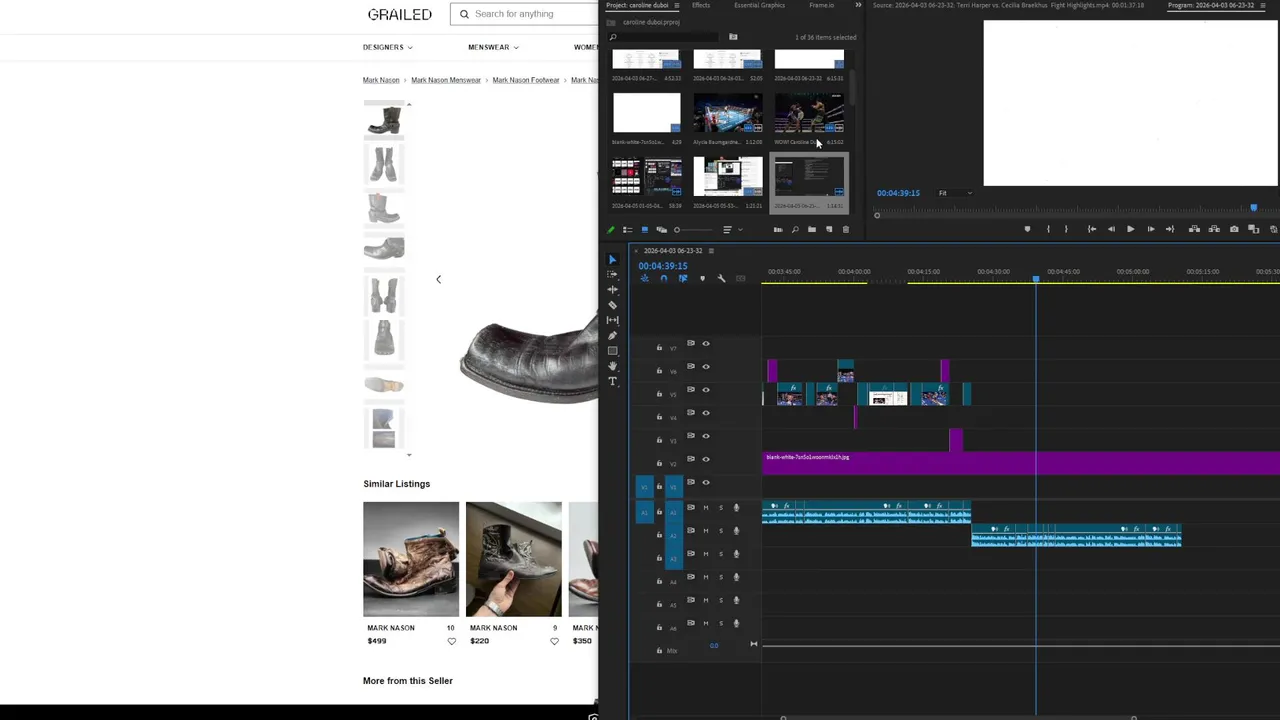The image size is (1280, 720).
Task: Add a marker in the timeline header
Action: [x=702, y=278]
